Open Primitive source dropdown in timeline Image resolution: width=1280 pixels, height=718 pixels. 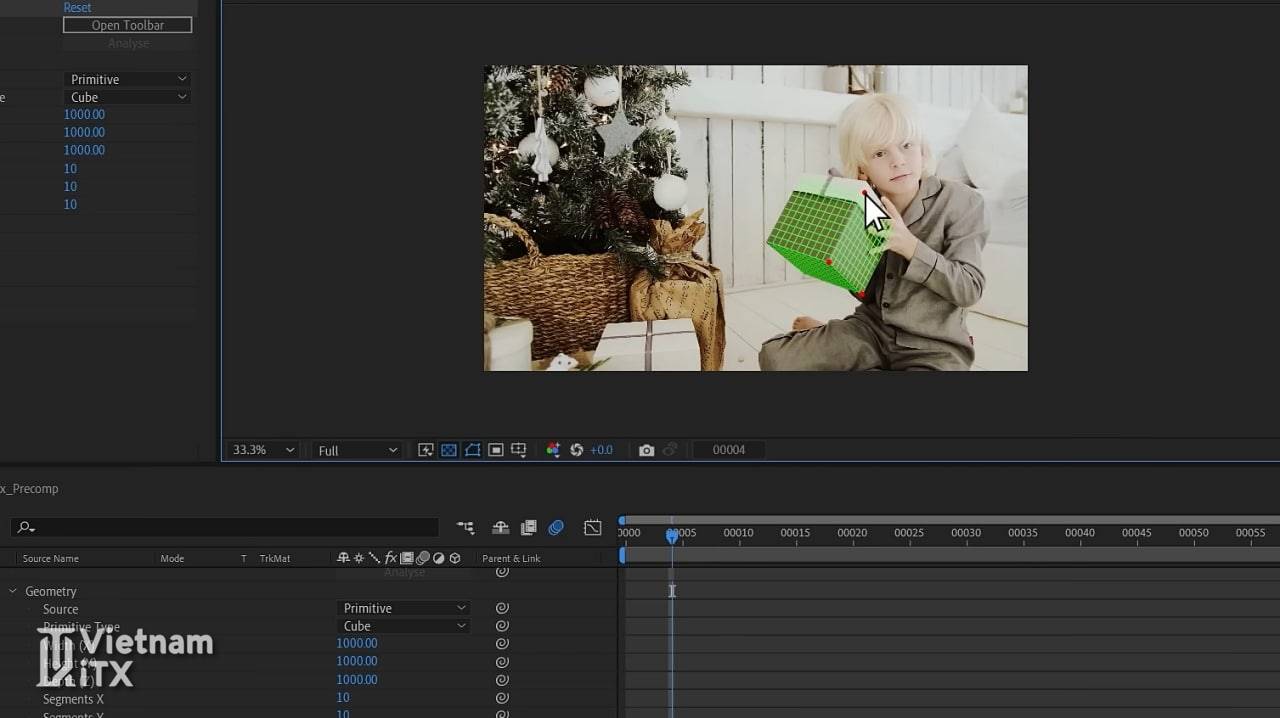point(404,608)
